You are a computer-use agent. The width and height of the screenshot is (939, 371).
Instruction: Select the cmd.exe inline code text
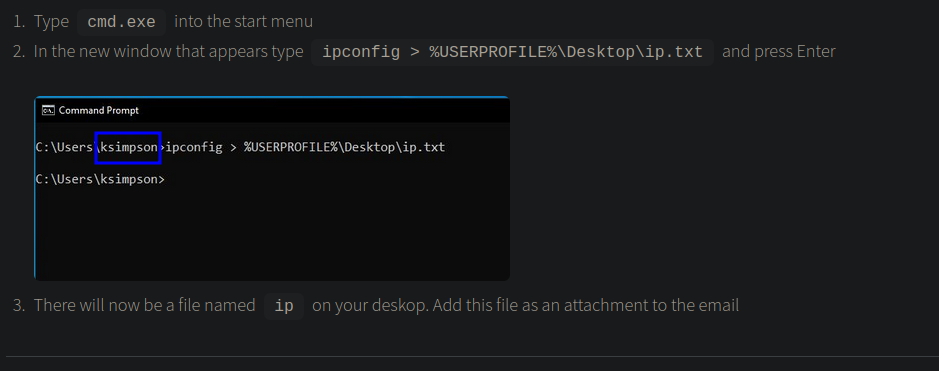[122, 22]
